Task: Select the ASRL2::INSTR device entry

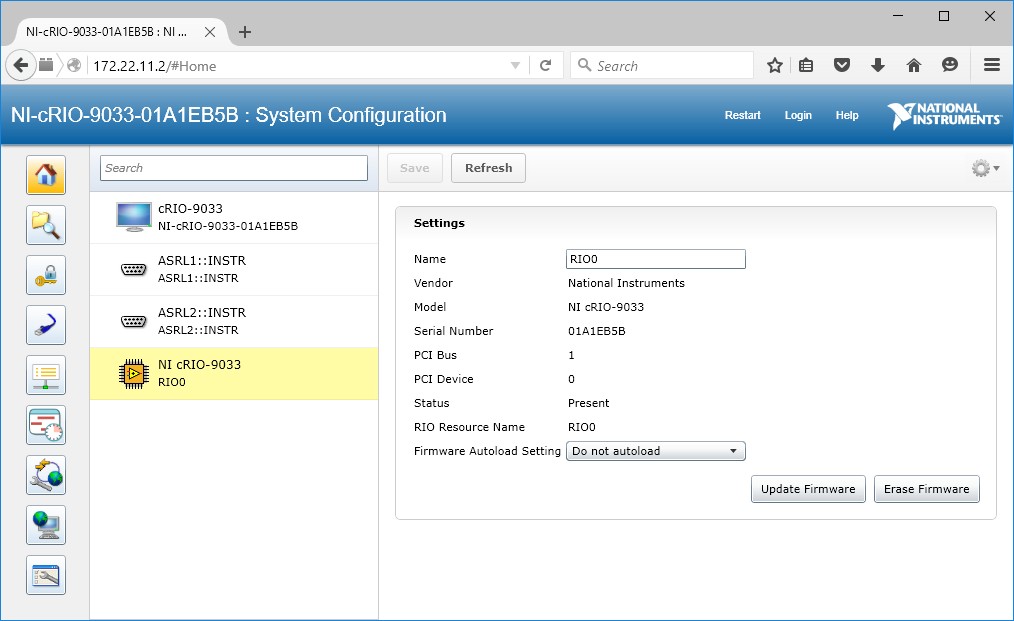Action: tap(234, 321)
